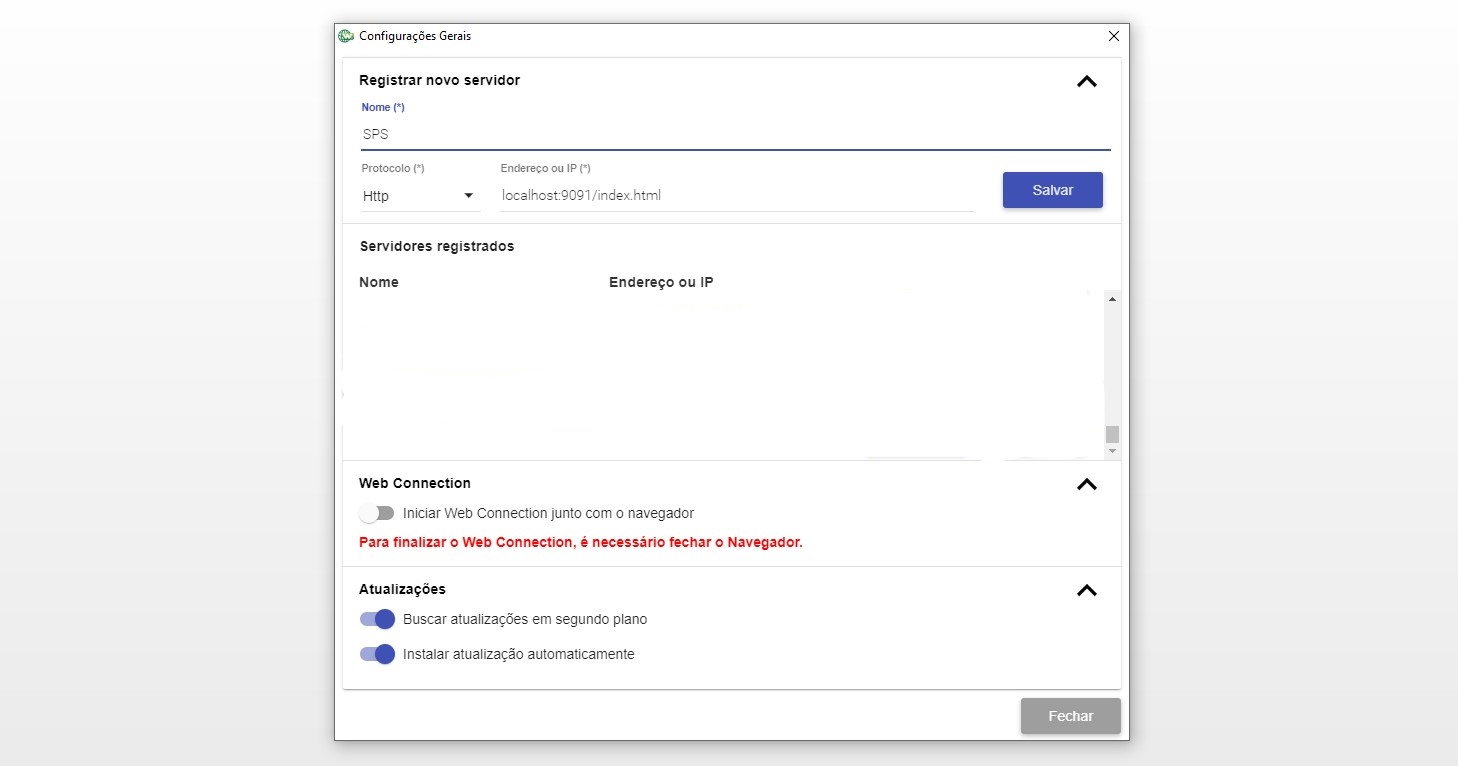Enable Iniciar Web Connection junto com navegador
Image resolution: width=1458 pixels, height=766 pixels.
[377, 513]
